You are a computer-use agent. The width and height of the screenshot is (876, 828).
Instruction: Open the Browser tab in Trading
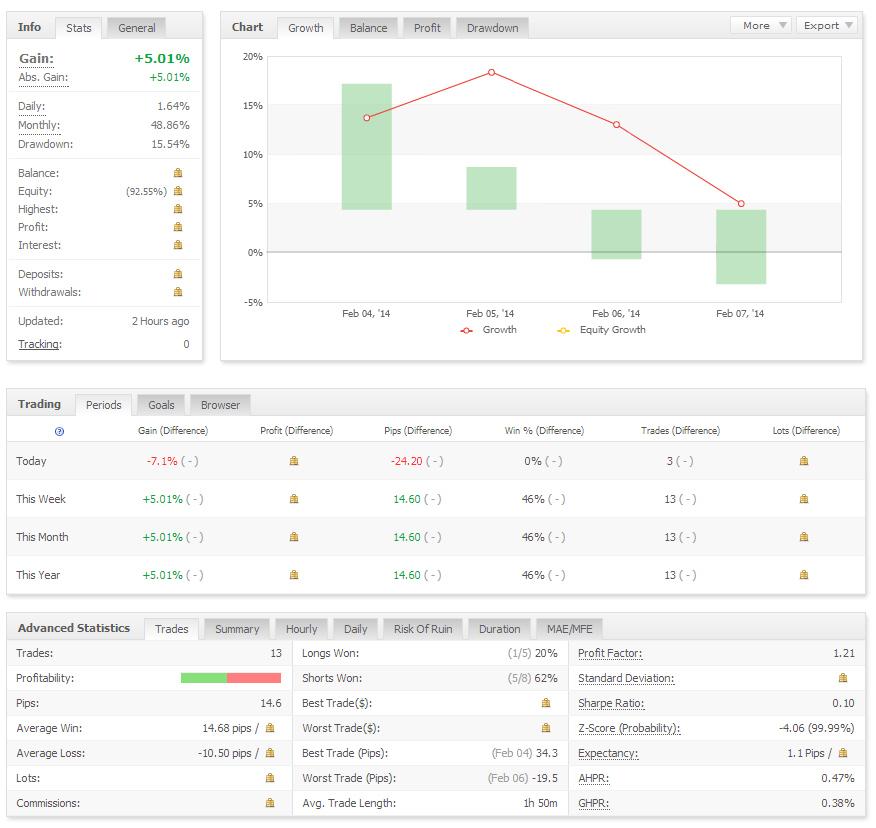(220, 405)
